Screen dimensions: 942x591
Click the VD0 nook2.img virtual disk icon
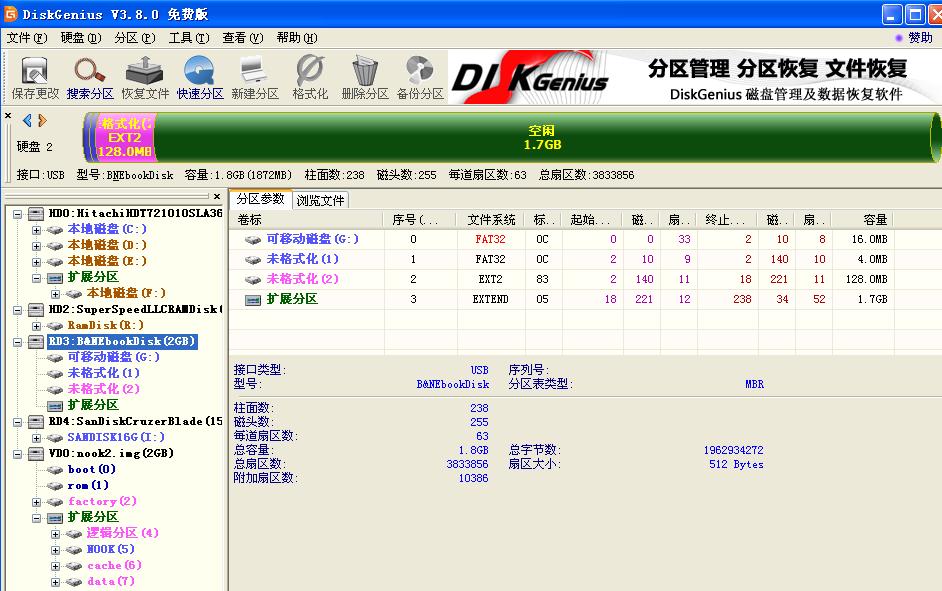pos(36,453)
